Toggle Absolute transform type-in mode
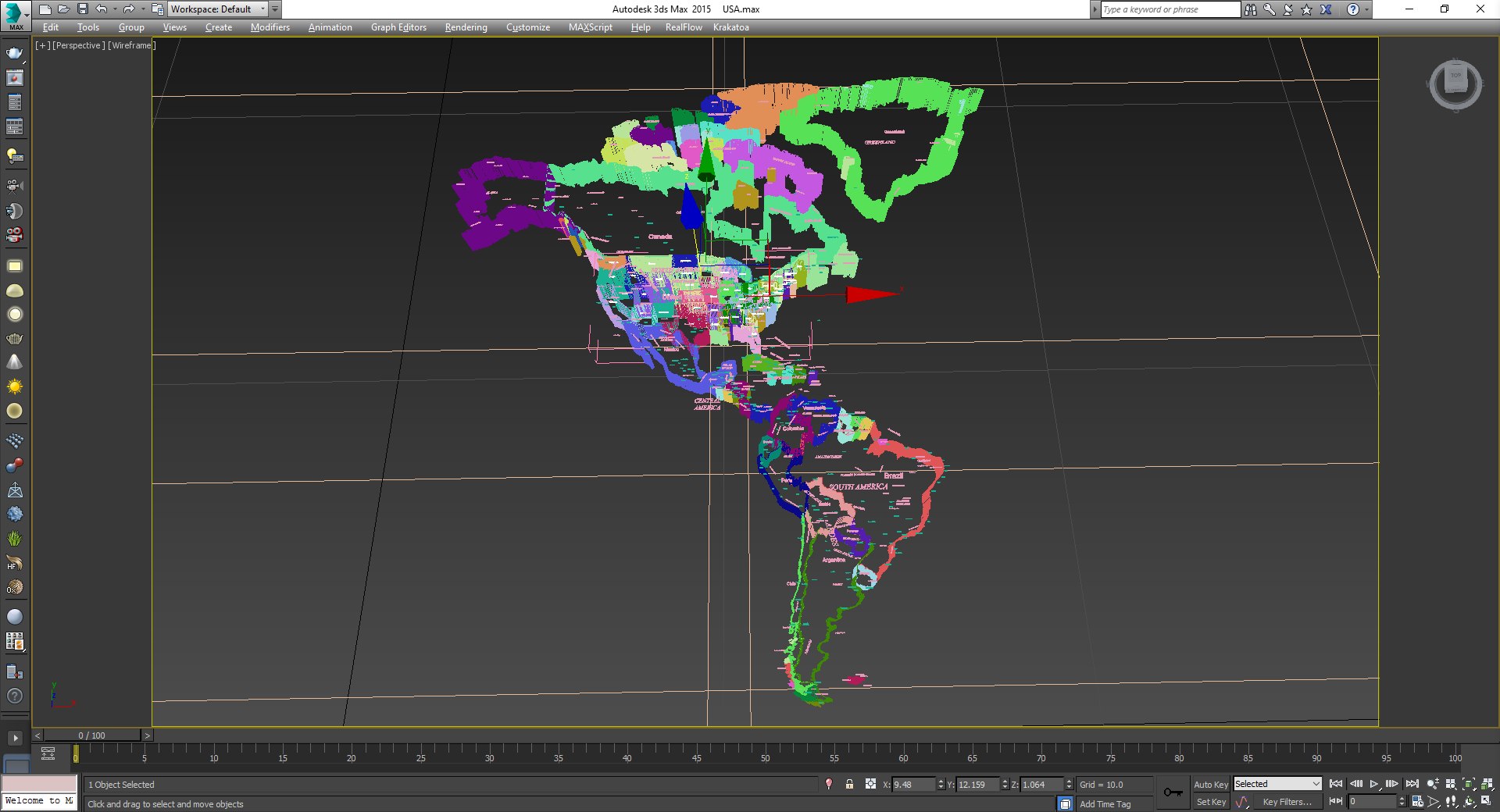Viewport: 1500px width, 812px height. pos(870,784)
